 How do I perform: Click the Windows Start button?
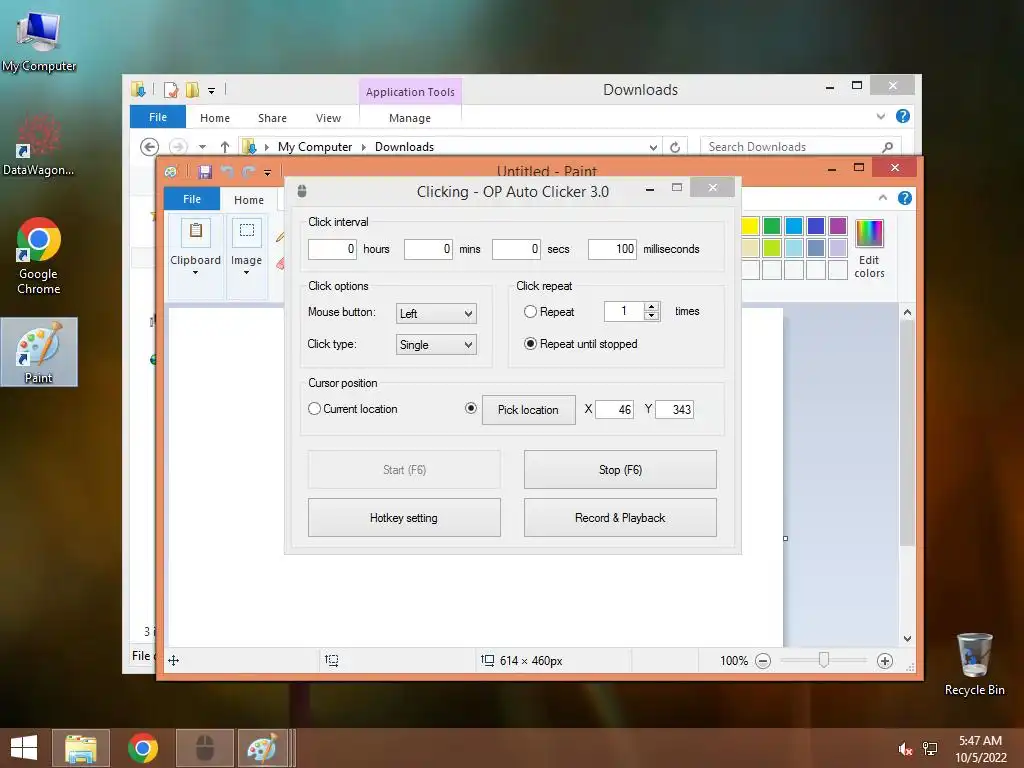click(24, 748)
